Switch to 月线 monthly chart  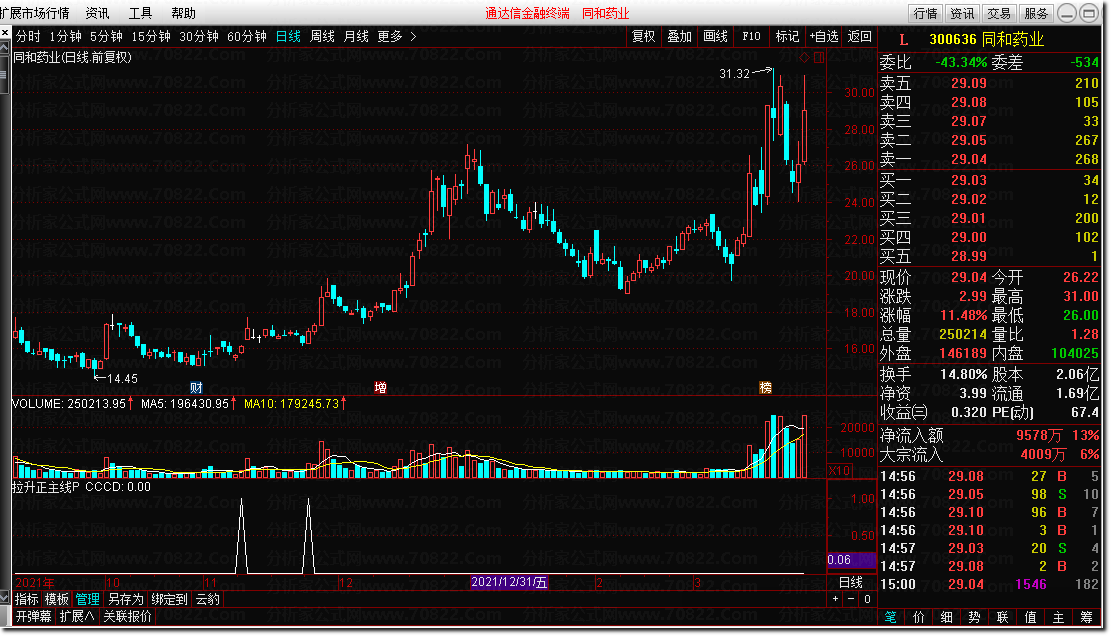[356, 36]
